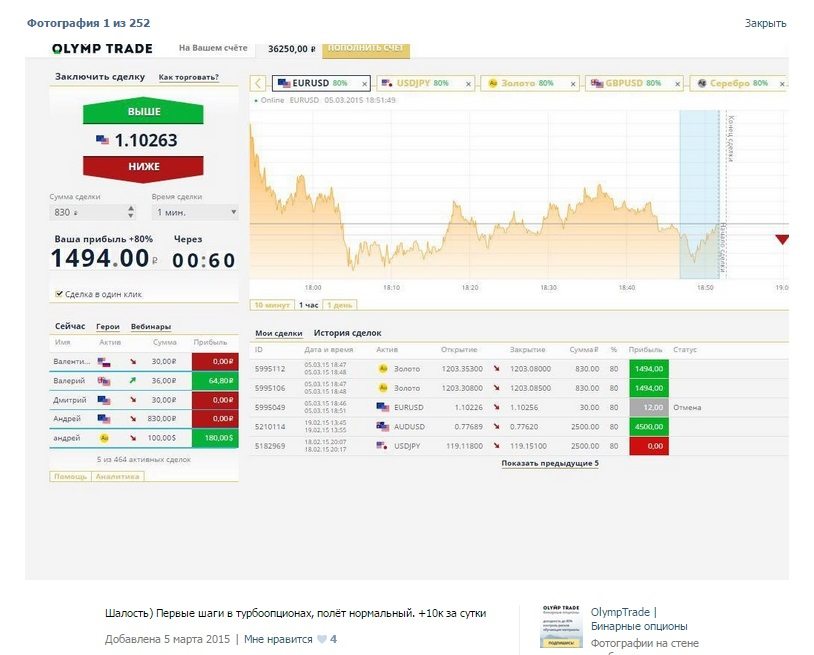The image size is (814, 655).
Task: Click the red НИЖЕ (lower) button
Action: coord(143,168)
